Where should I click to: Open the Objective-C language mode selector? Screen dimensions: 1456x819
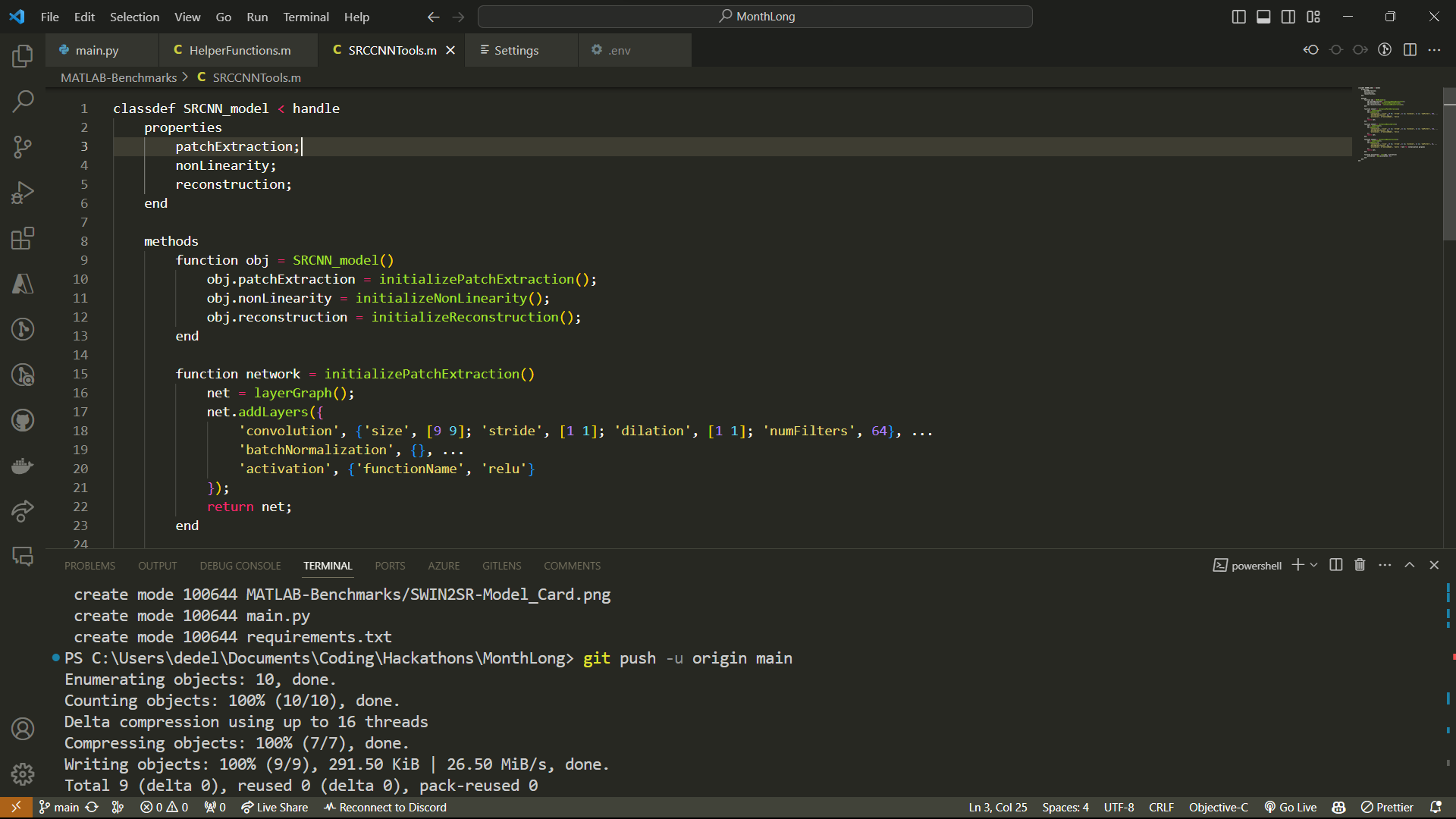point(1218,807)
